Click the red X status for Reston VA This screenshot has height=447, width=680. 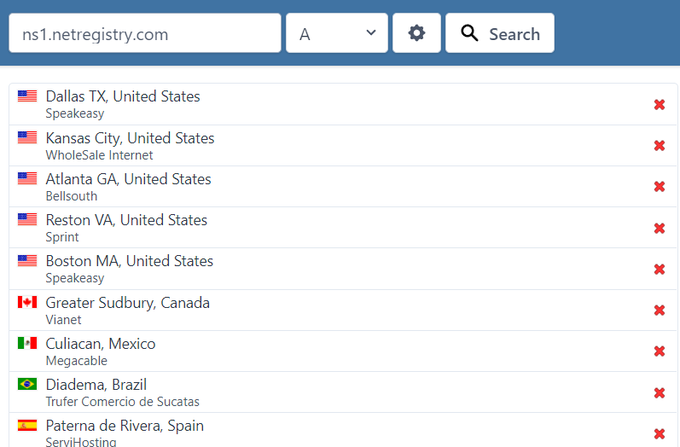(659, 228)
